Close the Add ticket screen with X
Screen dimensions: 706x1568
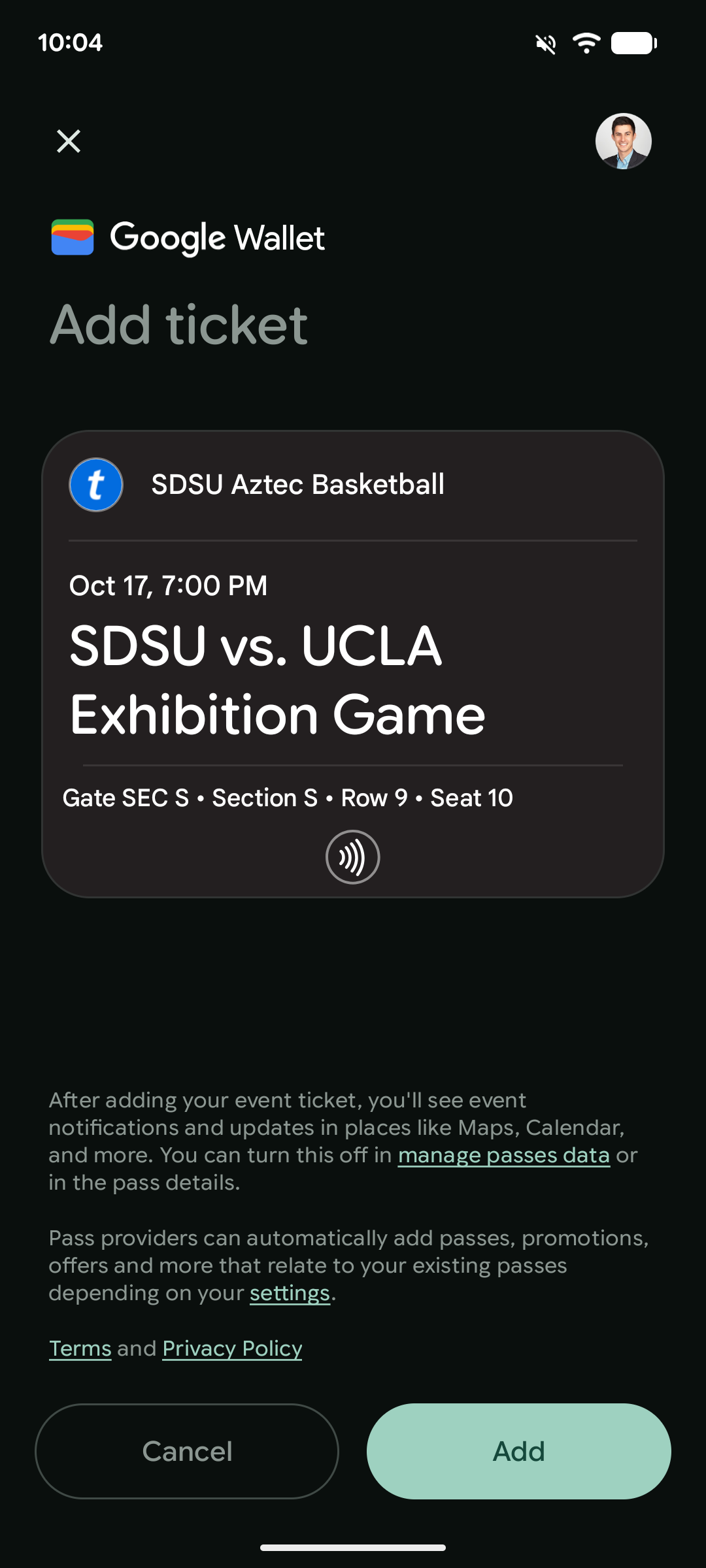click(69, 141)
